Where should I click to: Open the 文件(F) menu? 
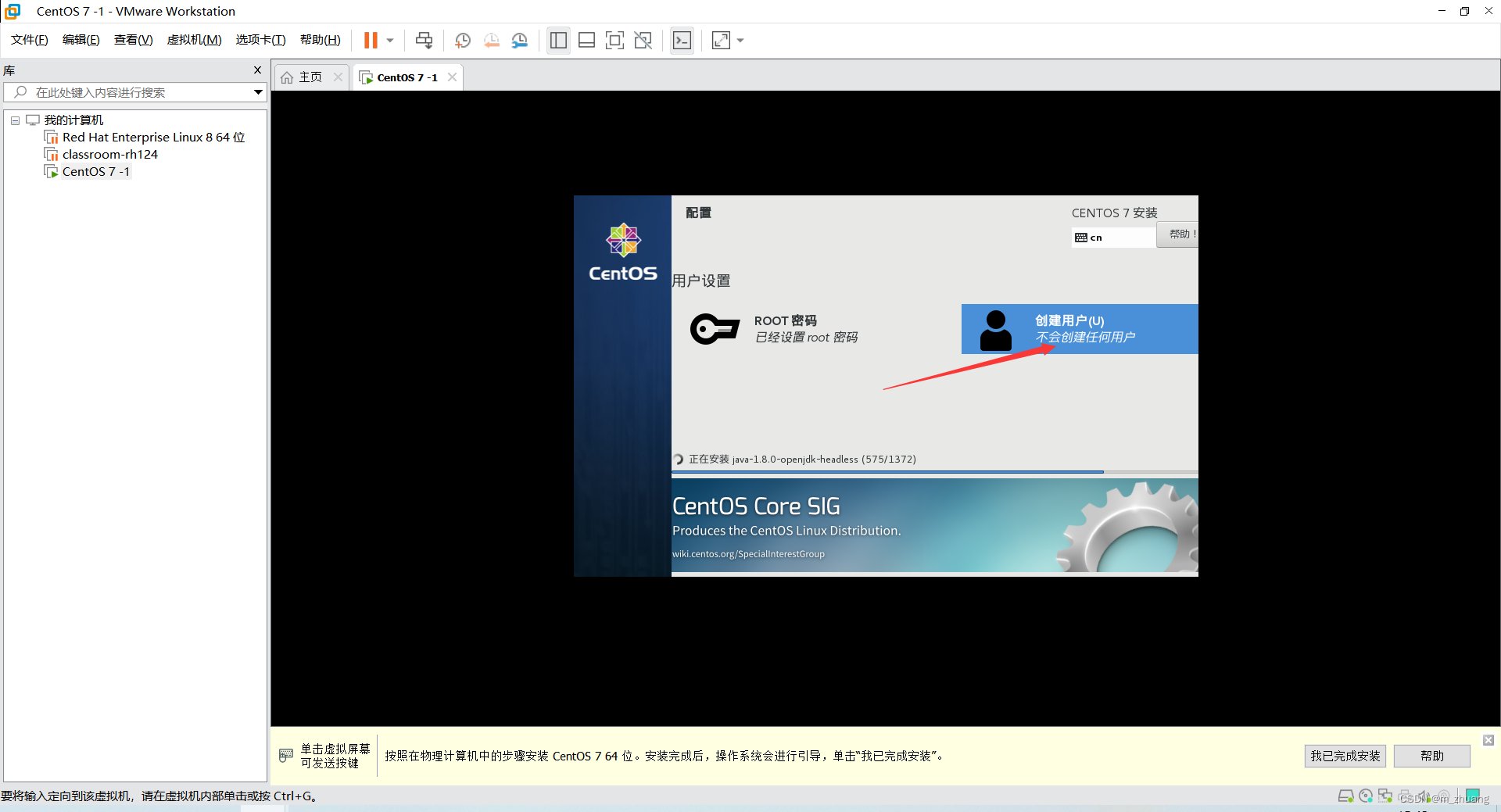pyautogui.click(x=30, y=40)
